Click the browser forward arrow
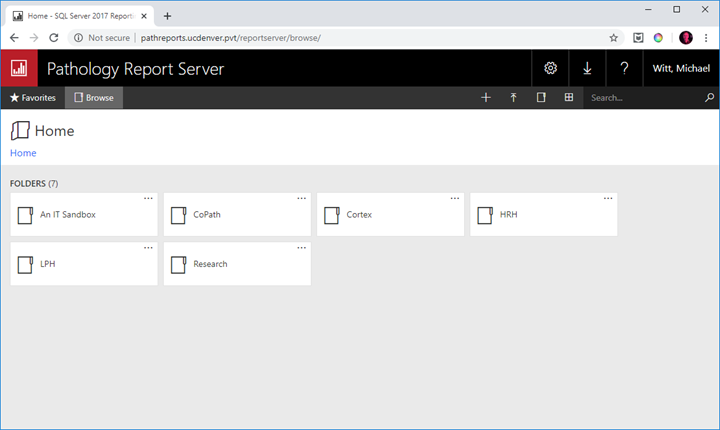 pyautogui.click(x=34, y=38)
